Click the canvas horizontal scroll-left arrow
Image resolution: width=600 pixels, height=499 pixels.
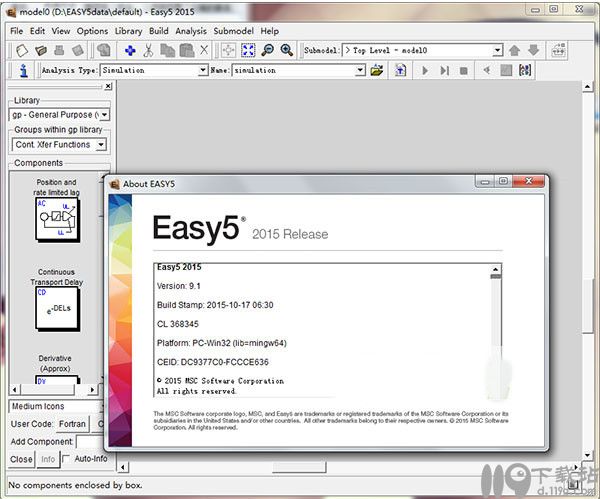coord(122,467)
